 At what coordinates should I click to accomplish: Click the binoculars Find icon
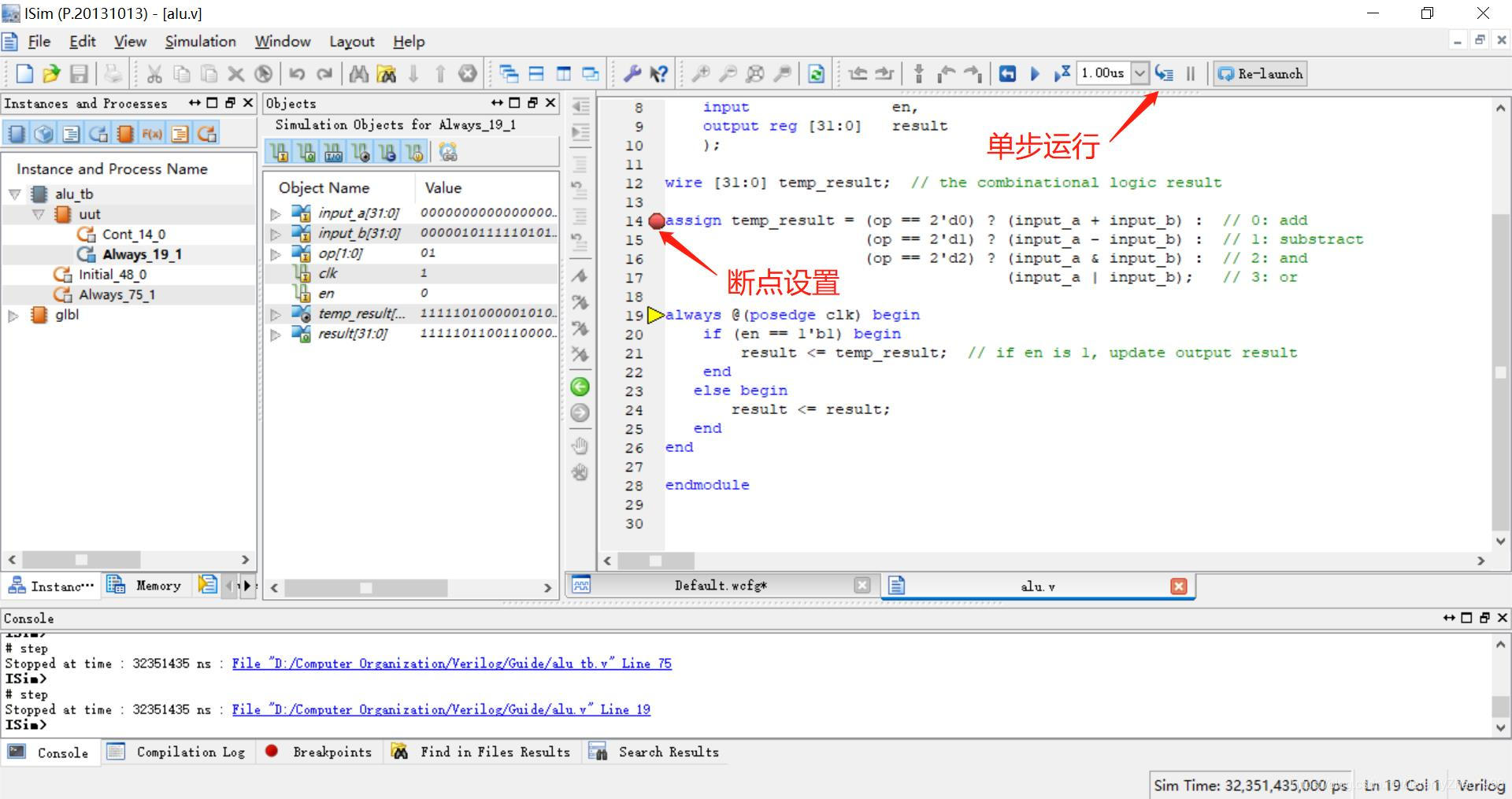pos(359,74)
